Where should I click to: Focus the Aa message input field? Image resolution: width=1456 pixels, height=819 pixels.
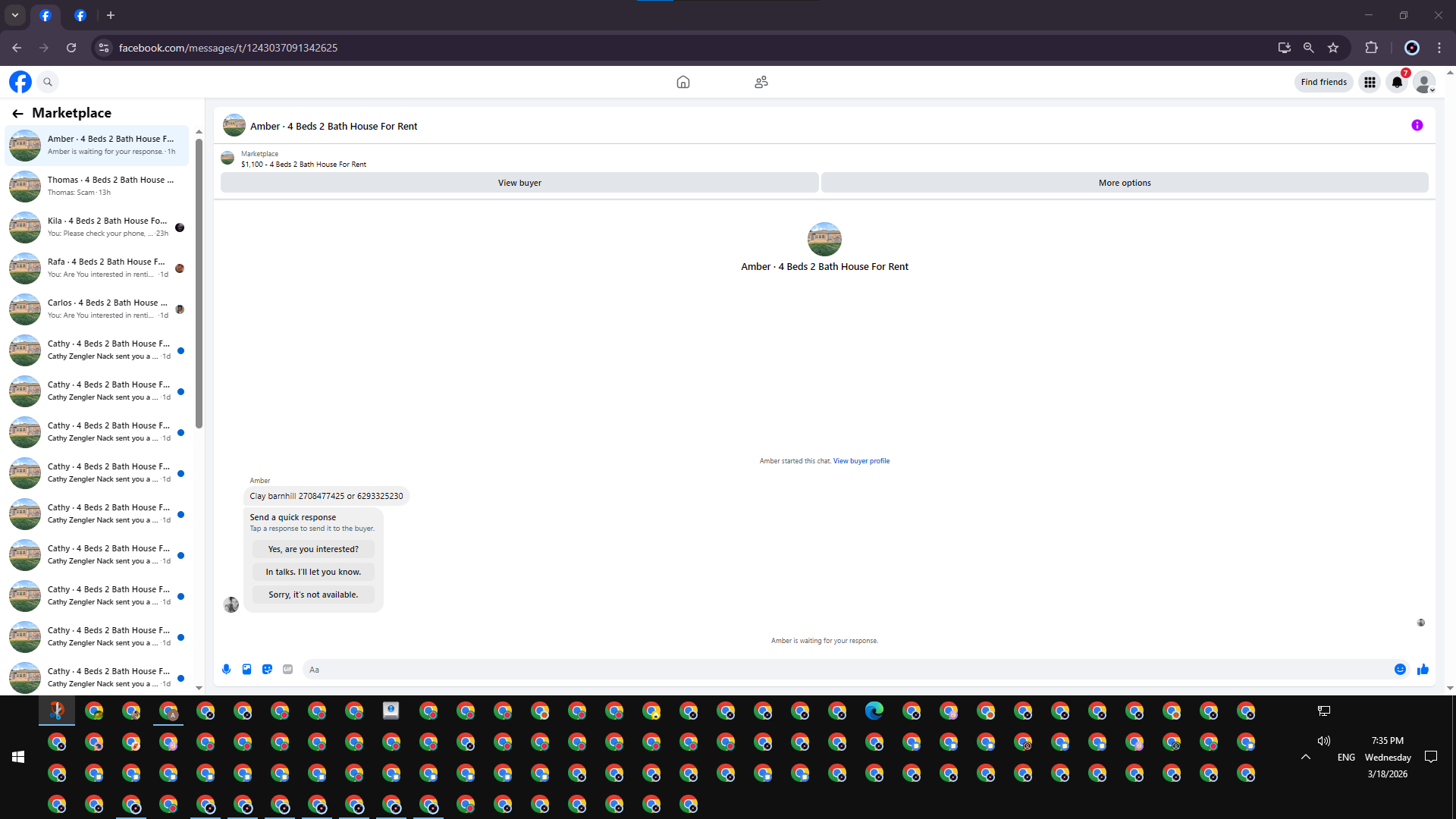pyautogui.click(x=834, y=670)
